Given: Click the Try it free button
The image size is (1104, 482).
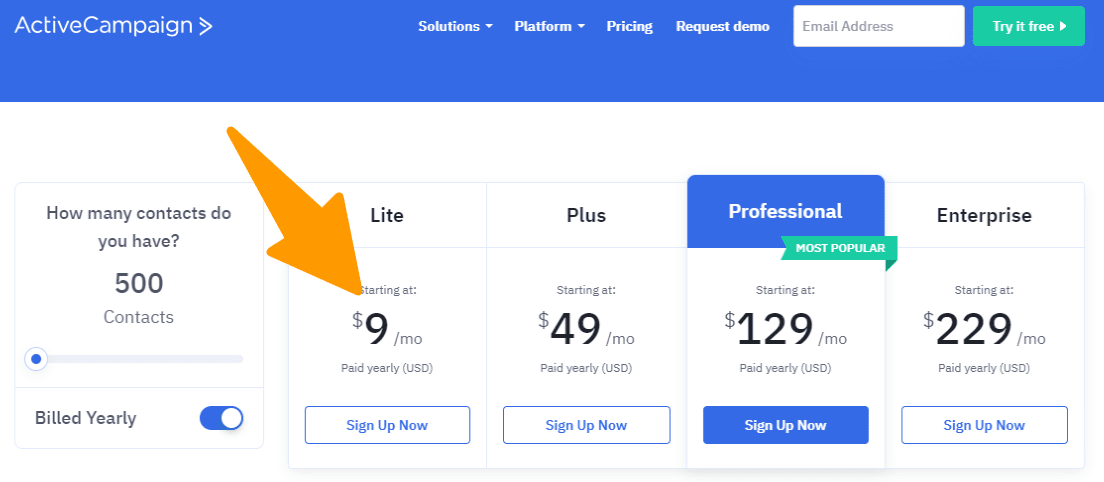Looking at the screenshot, I should pos(1028,26).
